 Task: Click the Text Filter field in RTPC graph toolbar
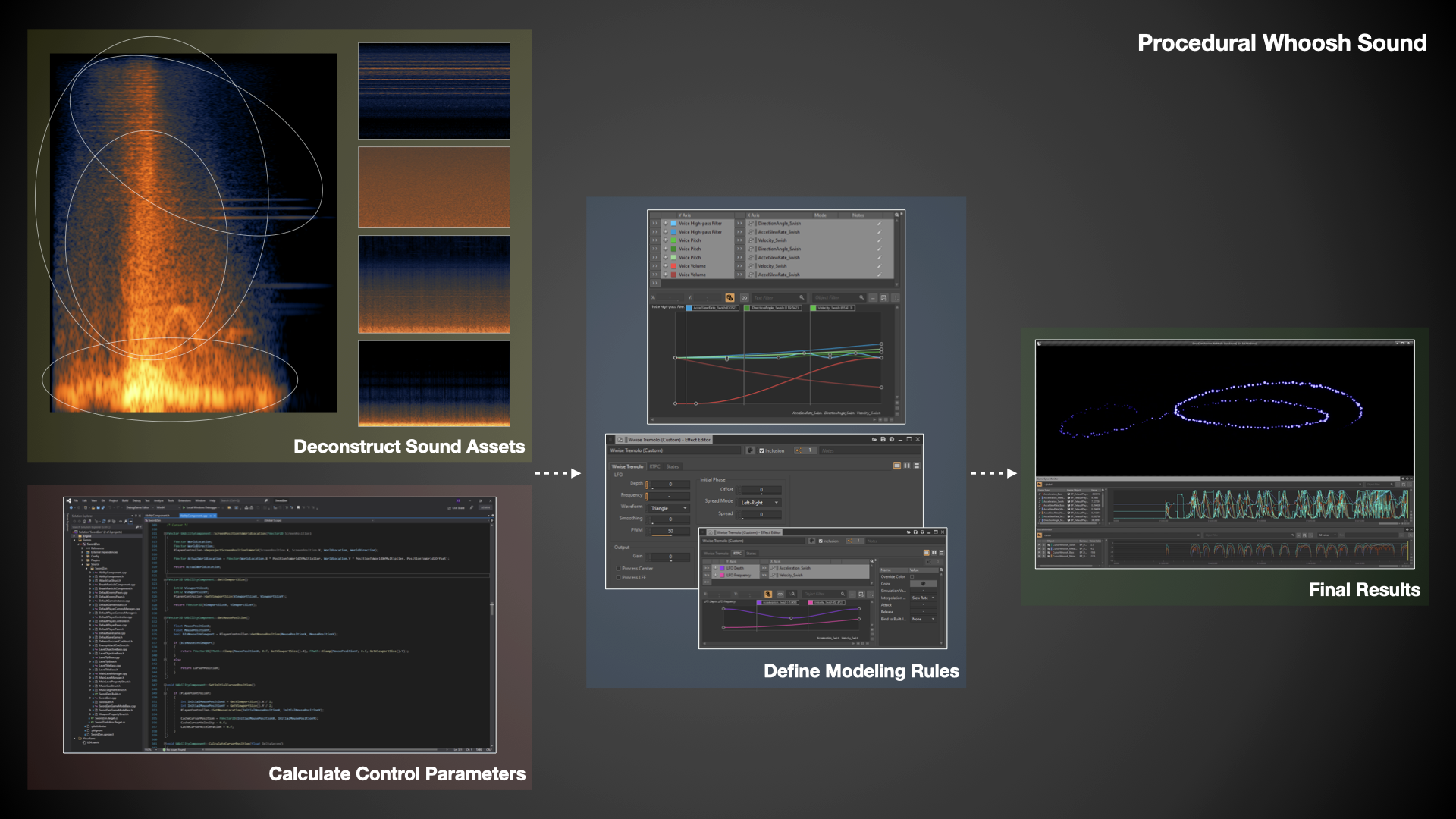tap(779, 297)
